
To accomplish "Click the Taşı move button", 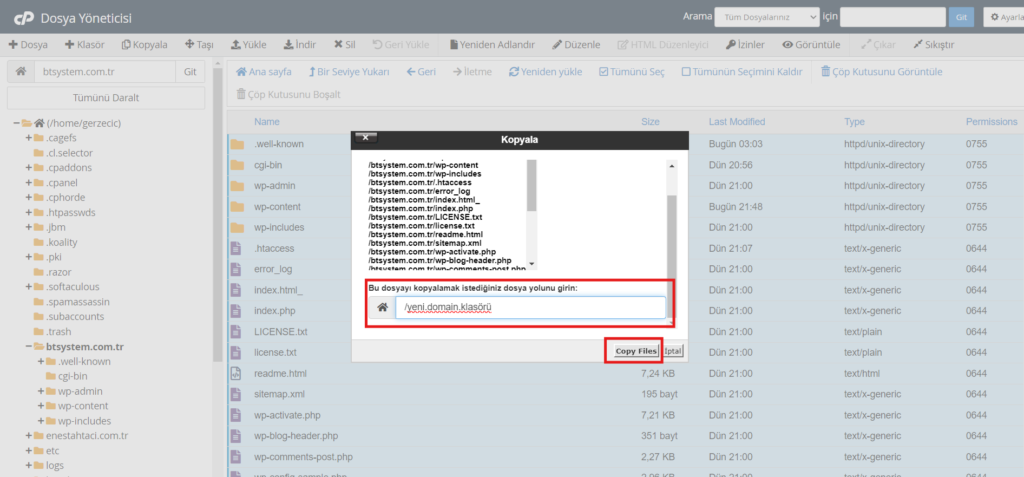I will click(x=200, y=44).
